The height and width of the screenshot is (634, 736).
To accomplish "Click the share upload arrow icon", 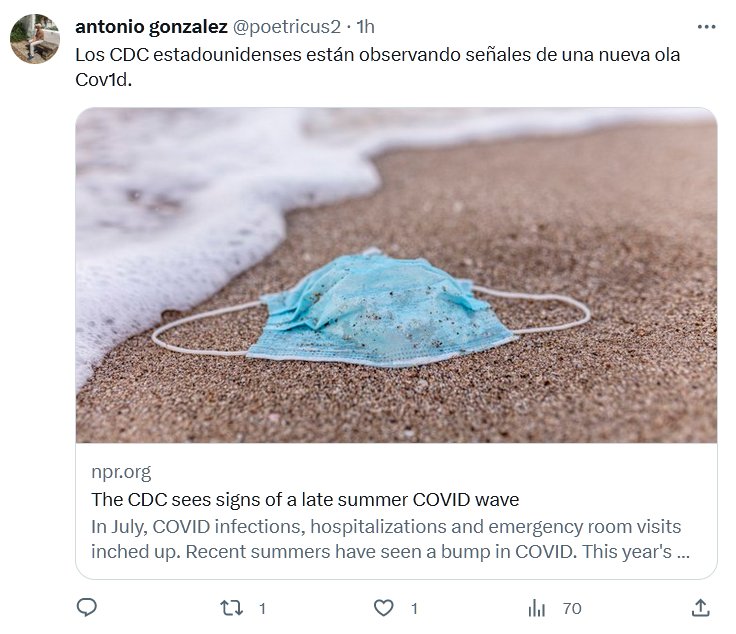I will (x=700, y=608).
